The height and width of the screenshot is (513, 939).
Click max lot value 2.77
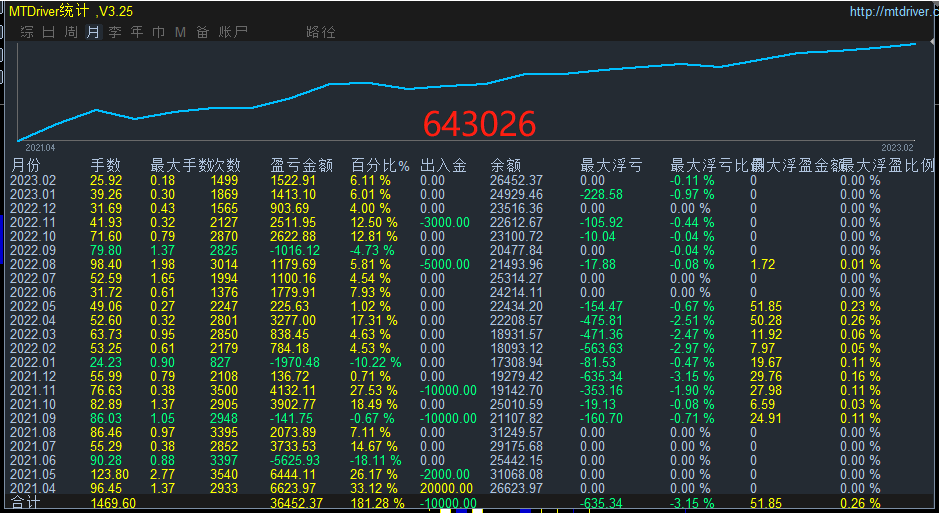[x=163, y=475]
